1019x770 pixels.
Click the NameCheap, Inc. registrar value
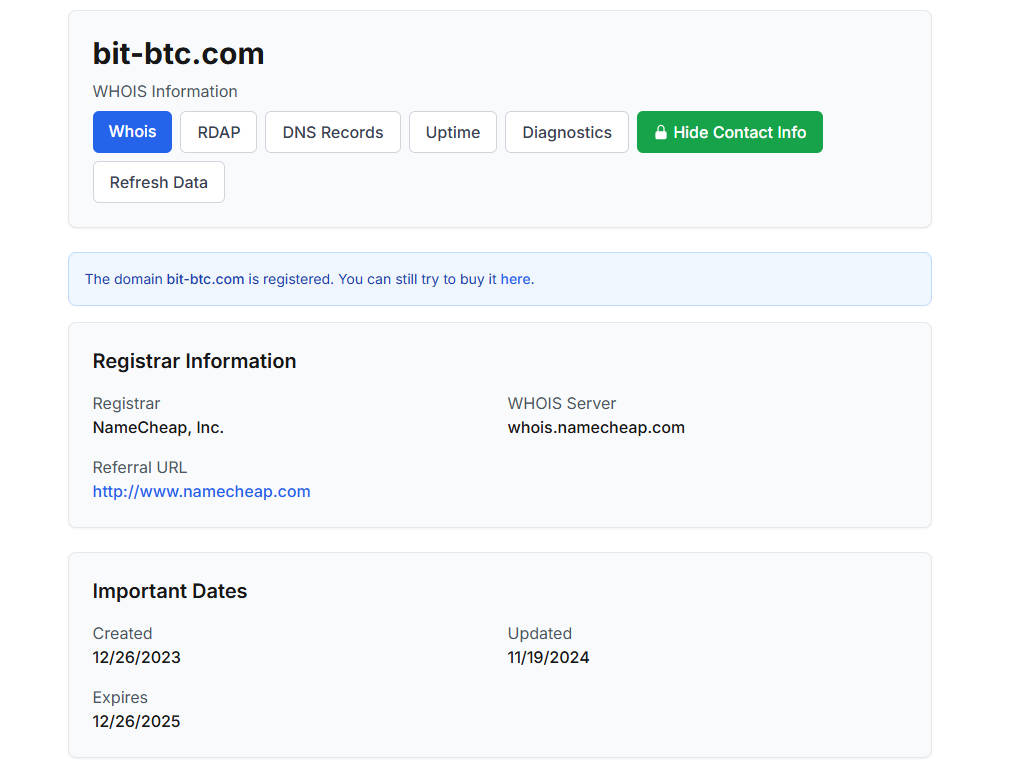point(158,427)
